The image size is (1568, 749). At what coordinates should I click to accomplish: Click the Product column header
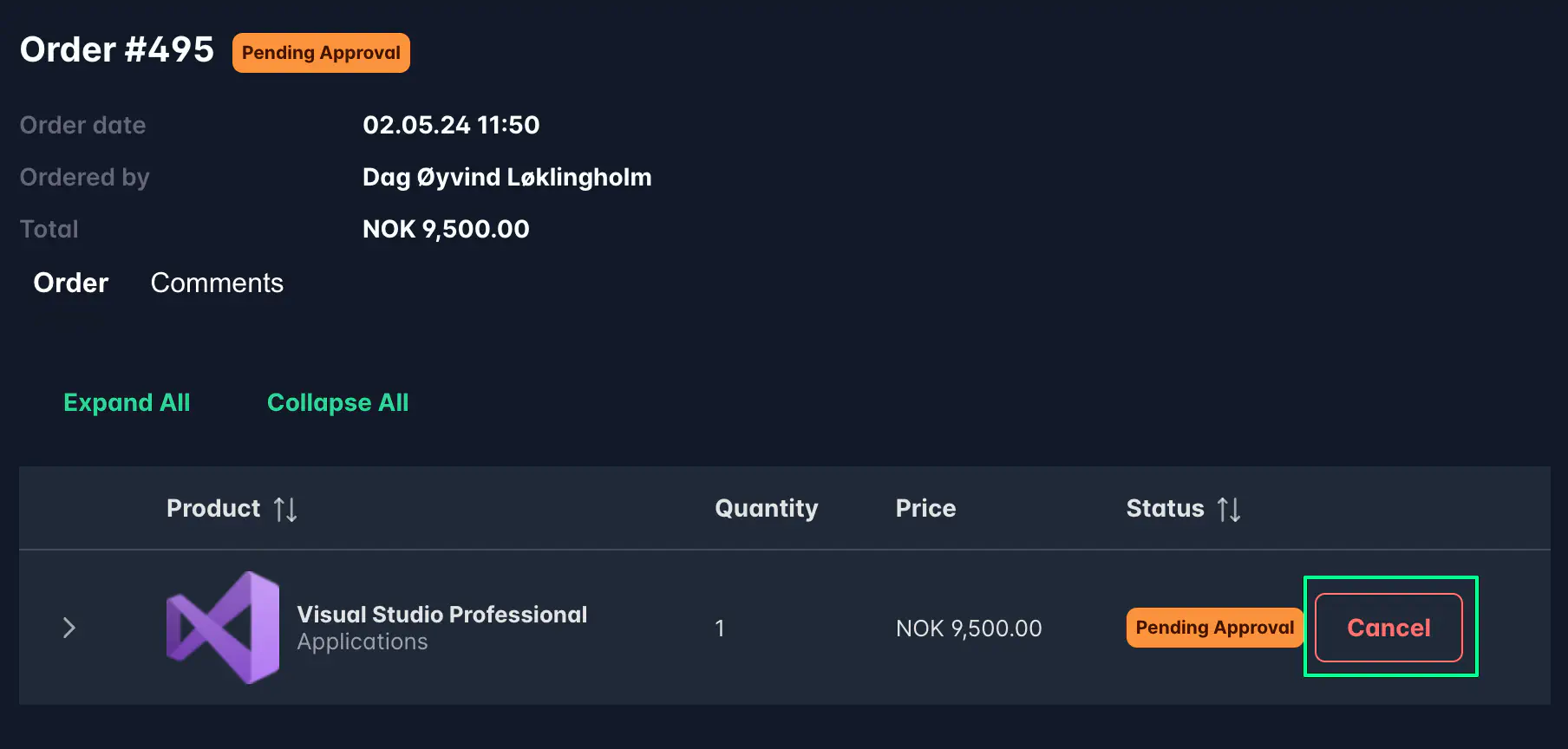pyautogui.click(x=213, y=508)
